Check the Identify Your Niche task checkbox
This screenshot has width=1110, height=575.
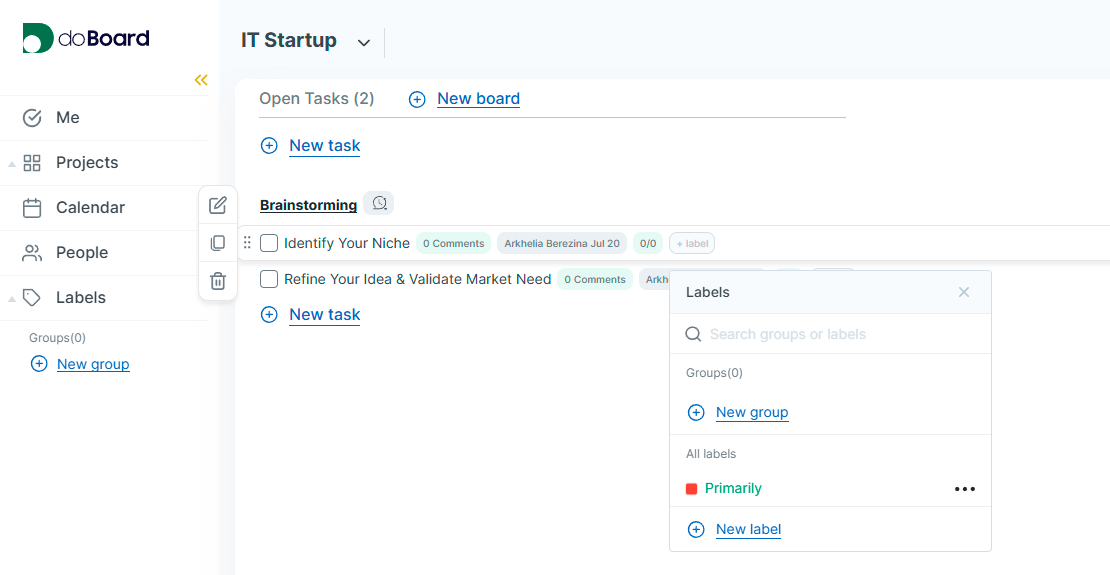pos(269,243)
